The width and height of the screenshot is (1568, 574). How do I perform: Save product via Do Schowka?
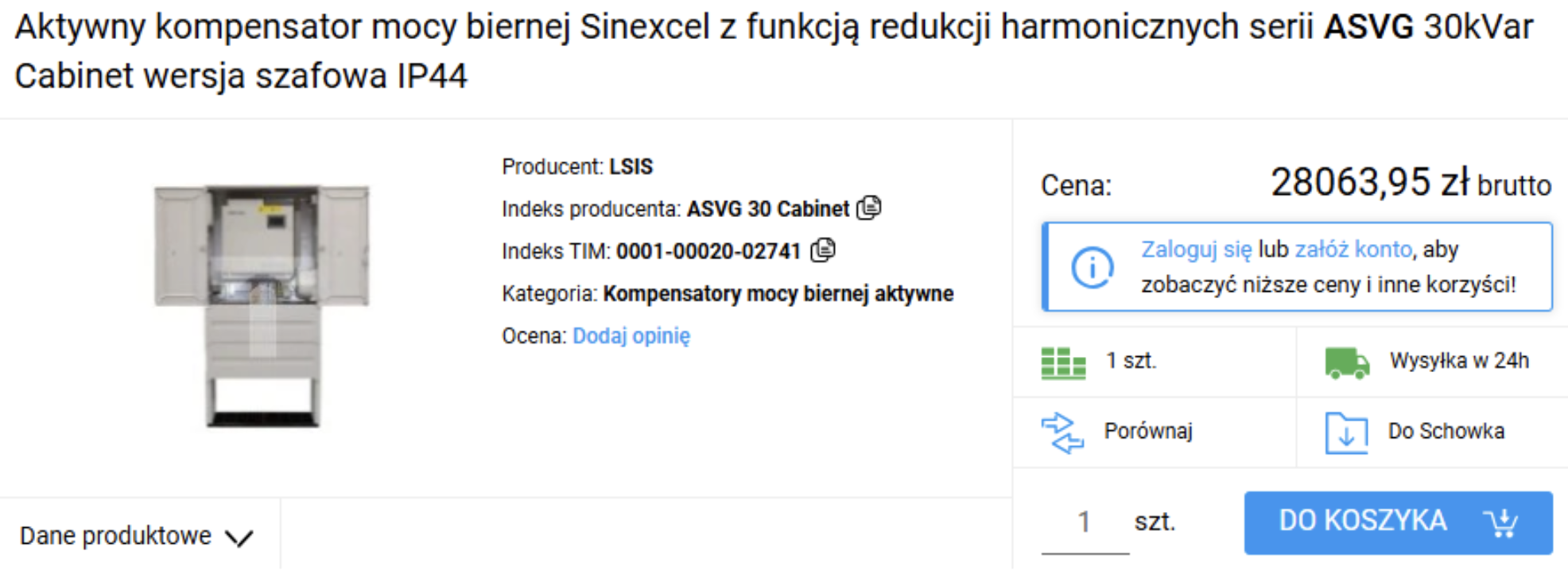tap(1446, 432)
